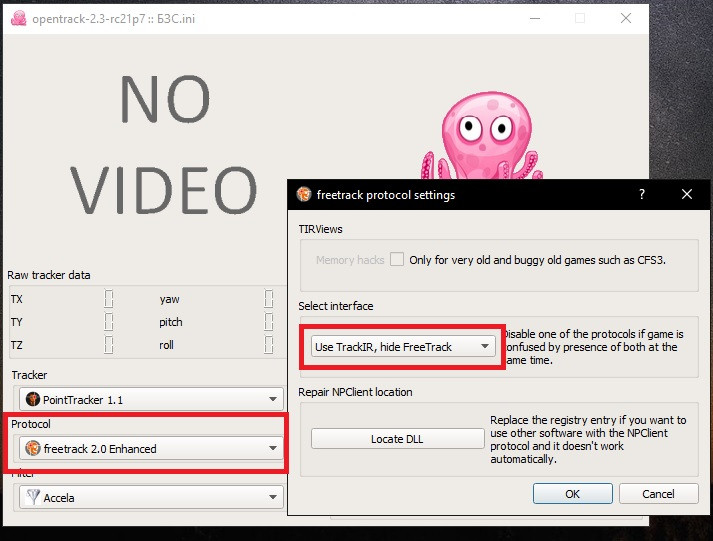Click the 'Replace the registry entry' description text
The height and width of the screenshot is (541, 713).
(588, 439)
